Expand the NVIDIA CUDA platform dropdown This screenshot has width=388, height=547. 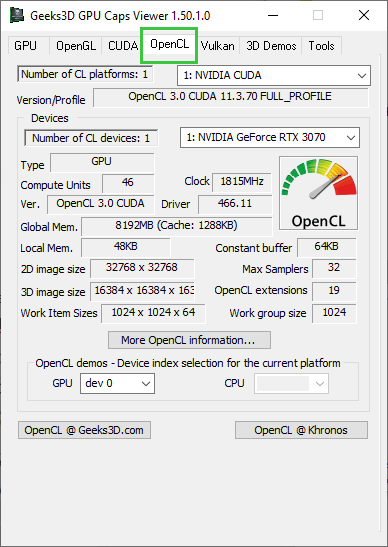(274, 75)
